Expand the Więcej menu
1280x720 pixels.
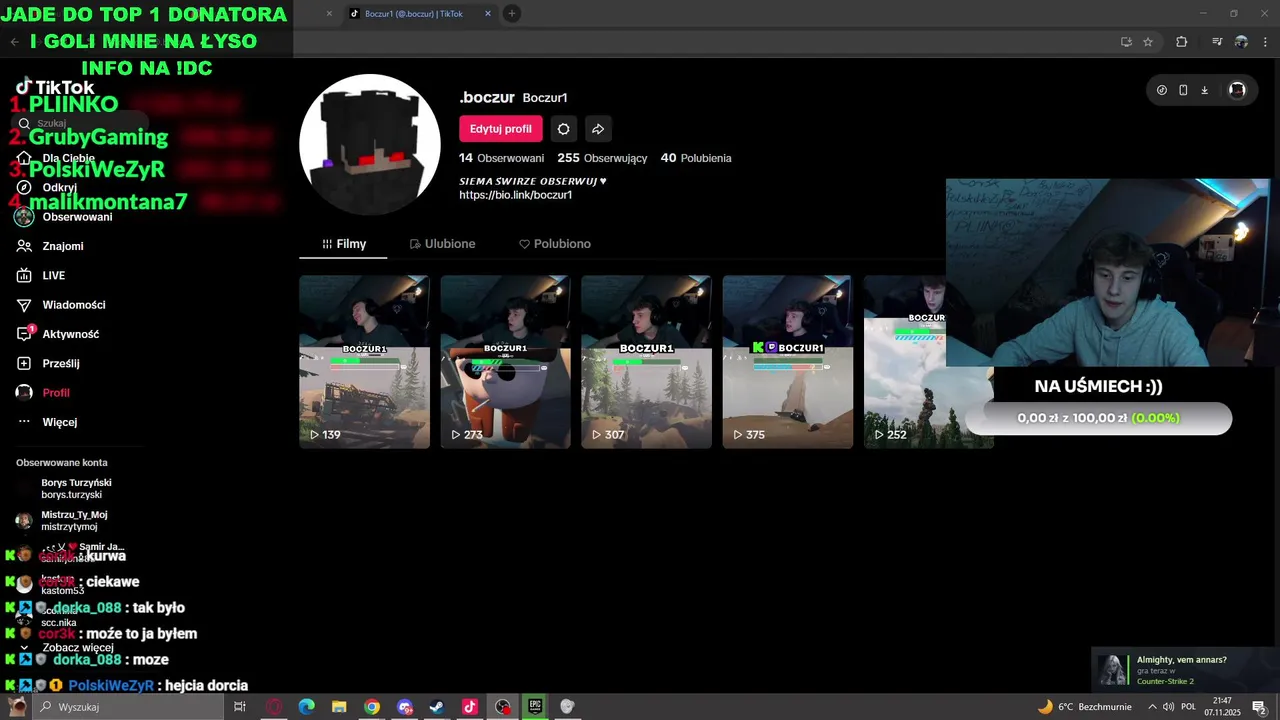59,422
